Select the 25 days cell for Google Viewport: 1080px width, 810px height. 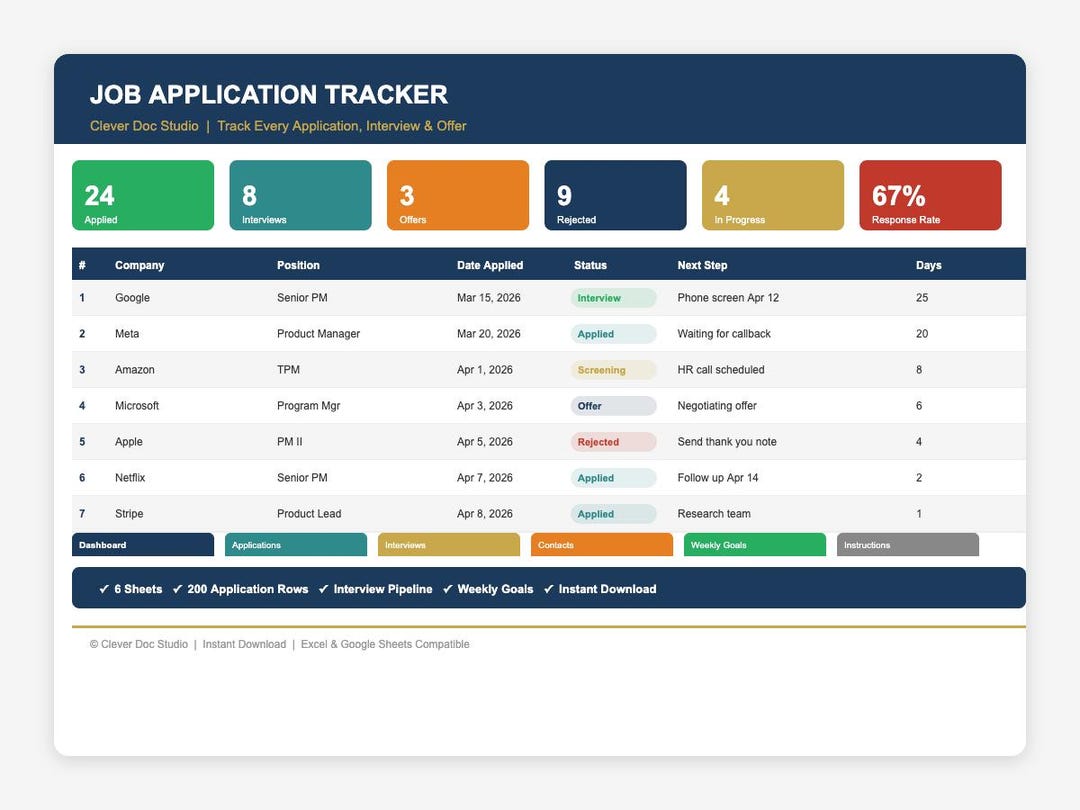[x=922, y=298]
